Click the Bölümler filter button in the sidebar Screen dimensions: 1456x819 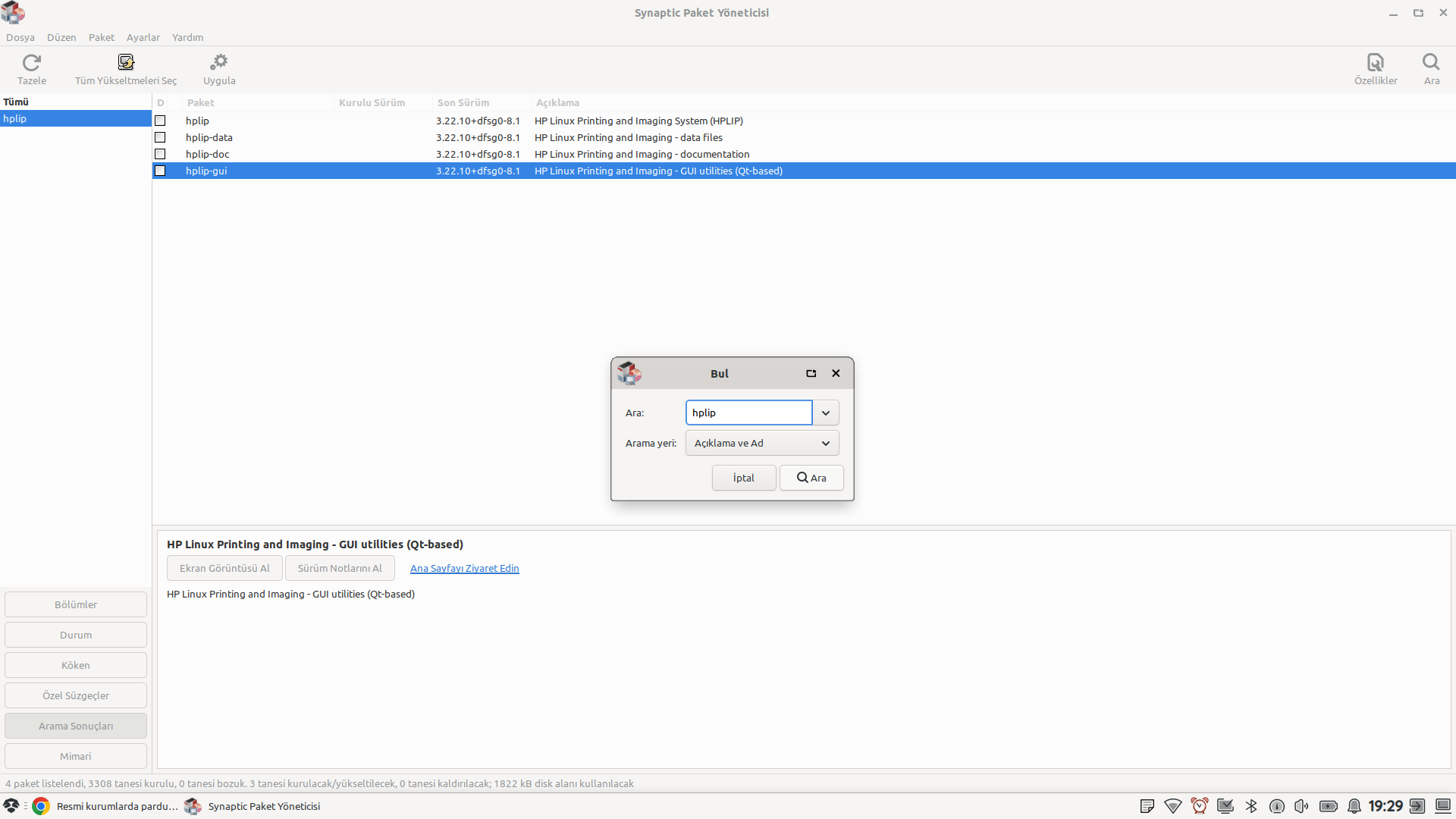[x=76, y=604]
